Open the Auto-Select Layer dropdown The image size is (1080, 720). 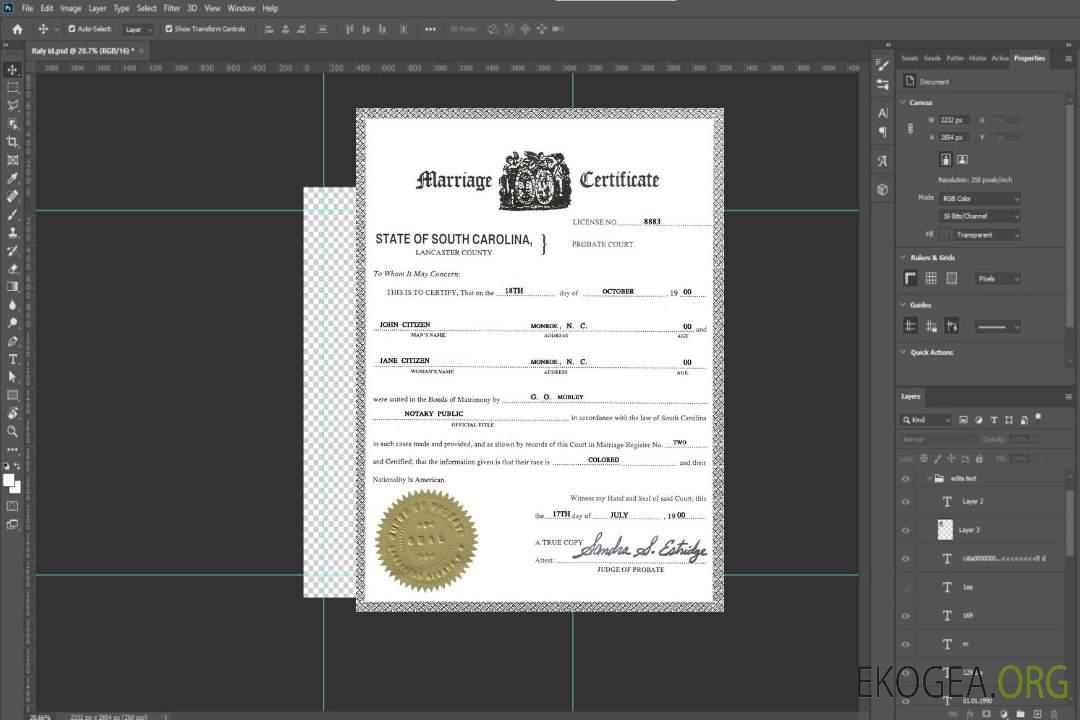pos(138,30)
